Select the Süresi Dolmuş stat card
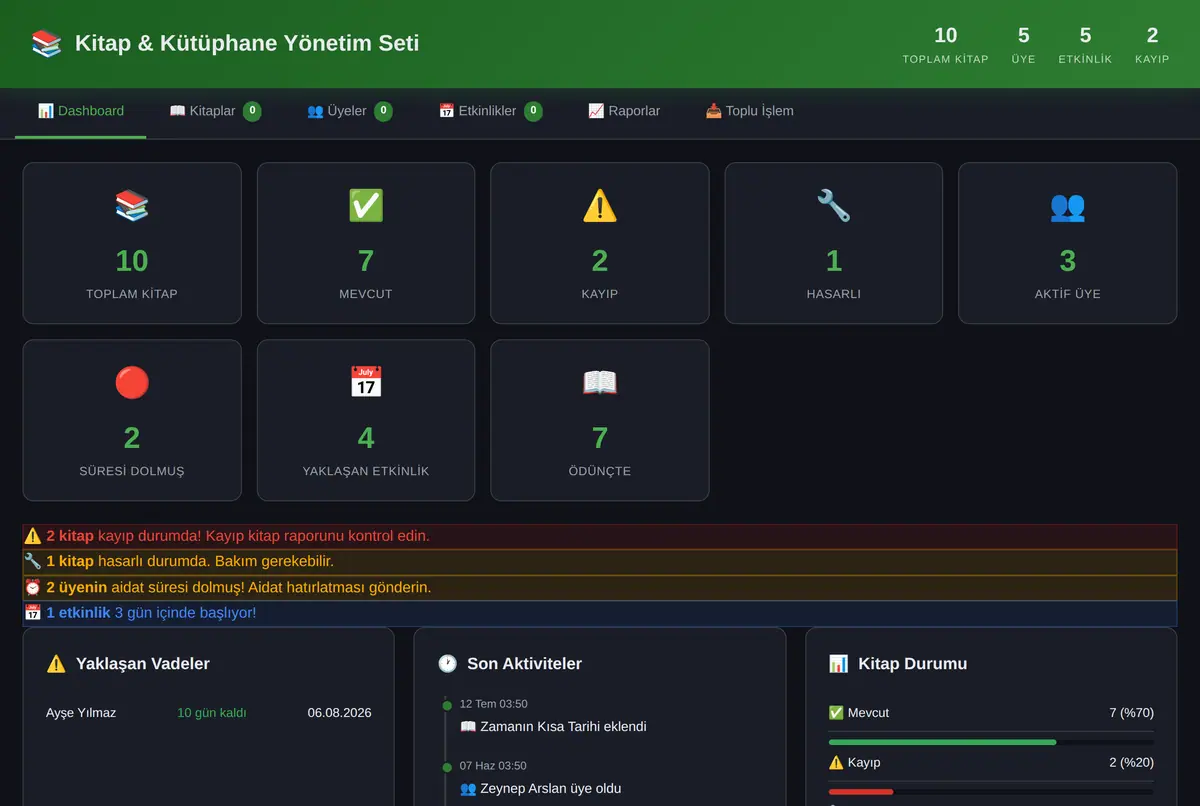The width and height of the screenshot is (1200, 806). [132, 420]
